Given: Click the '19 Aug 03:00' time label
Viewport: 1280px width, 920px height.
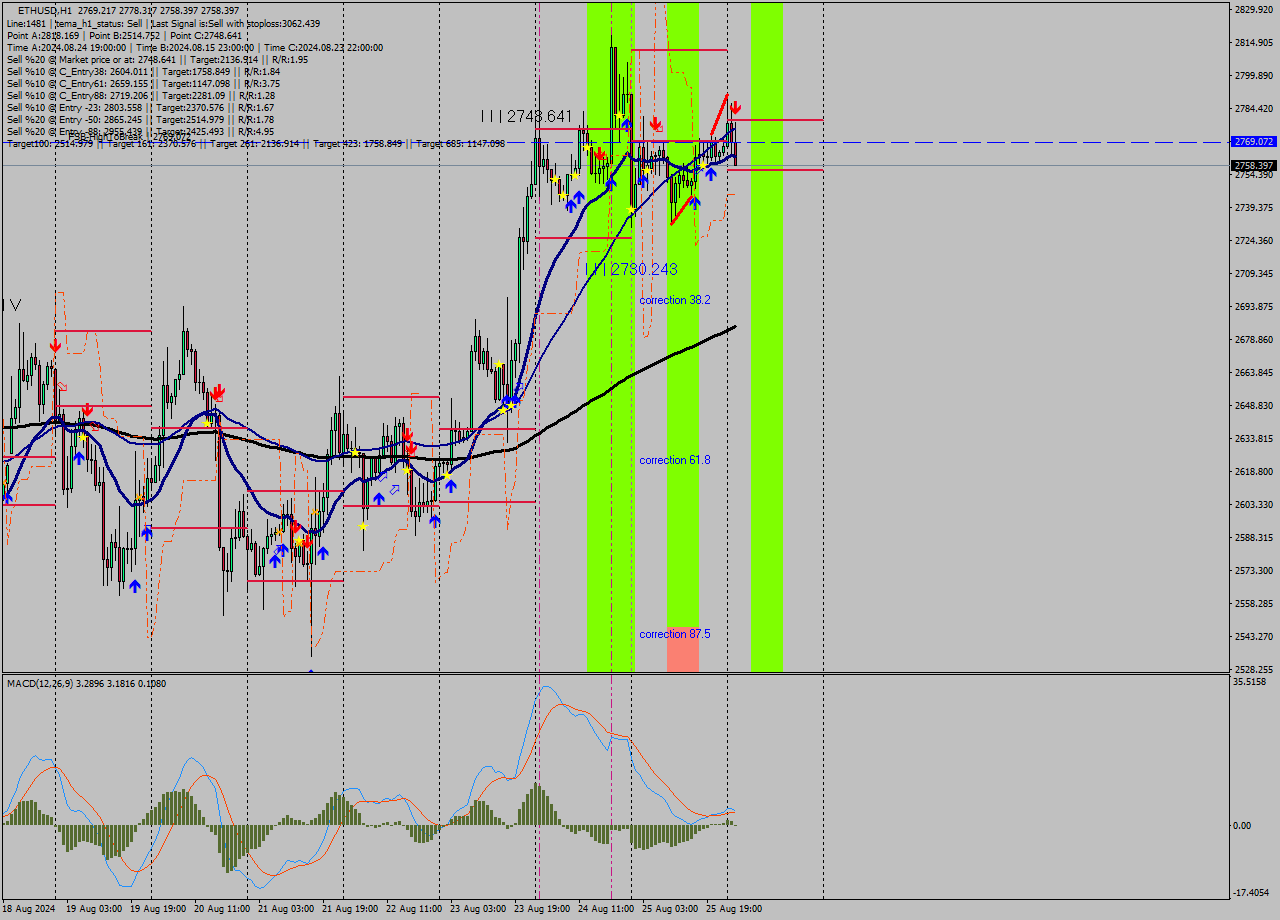Looking at the screenshot, I should [94, 909].
